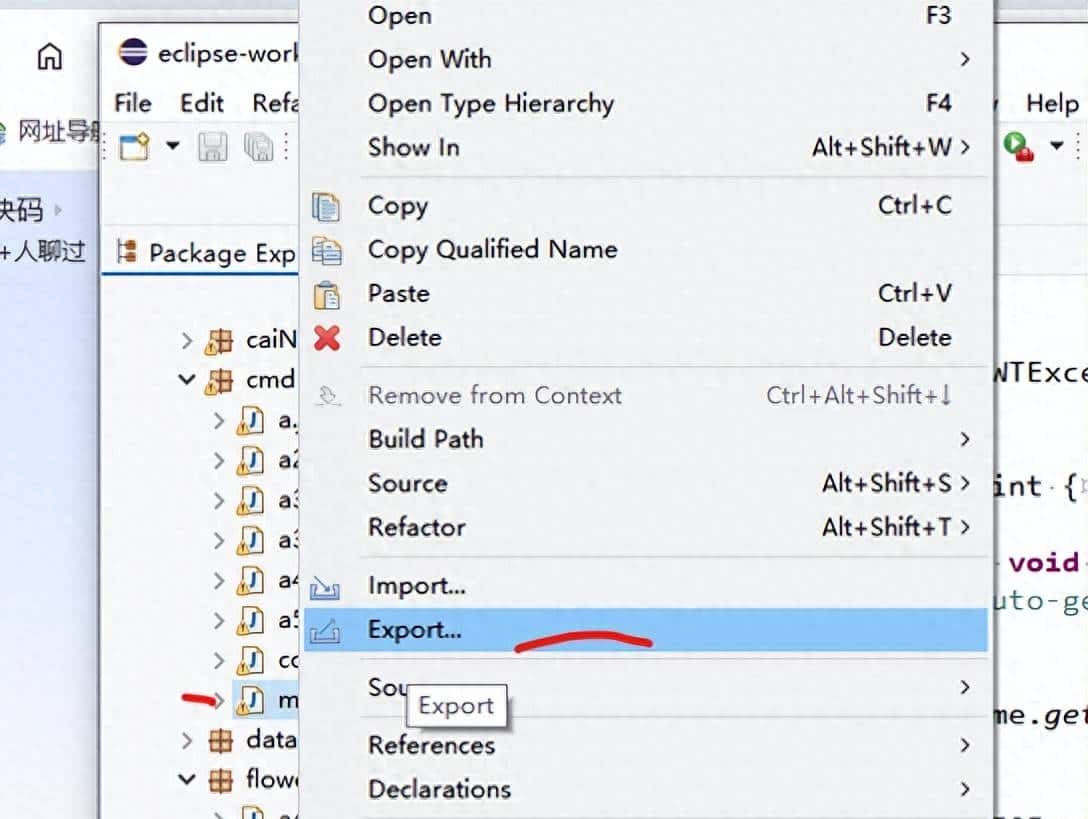Open the Open With submenu
The image size is (1088, 819).
pyautogui.click(x=645, y=60)
